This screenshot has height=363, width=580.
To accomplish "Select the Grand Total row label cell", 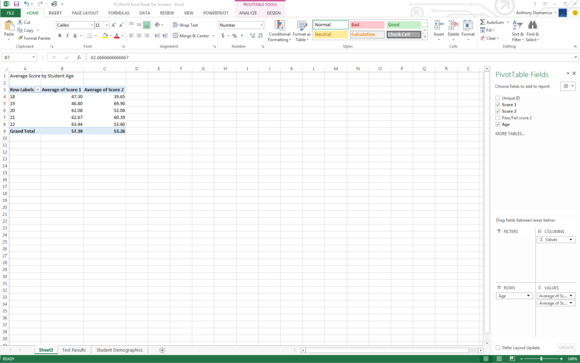I will click(25, 131).
